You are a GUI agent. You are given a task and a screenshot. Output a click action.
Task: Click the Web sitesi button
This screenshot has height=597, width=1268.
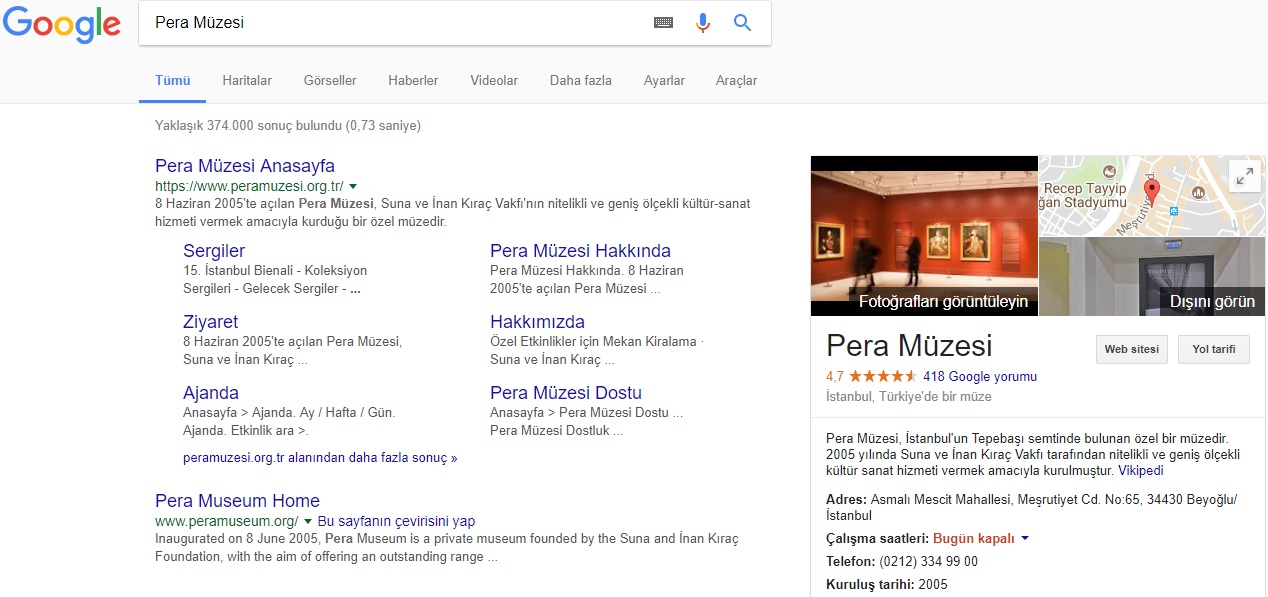1132,349
